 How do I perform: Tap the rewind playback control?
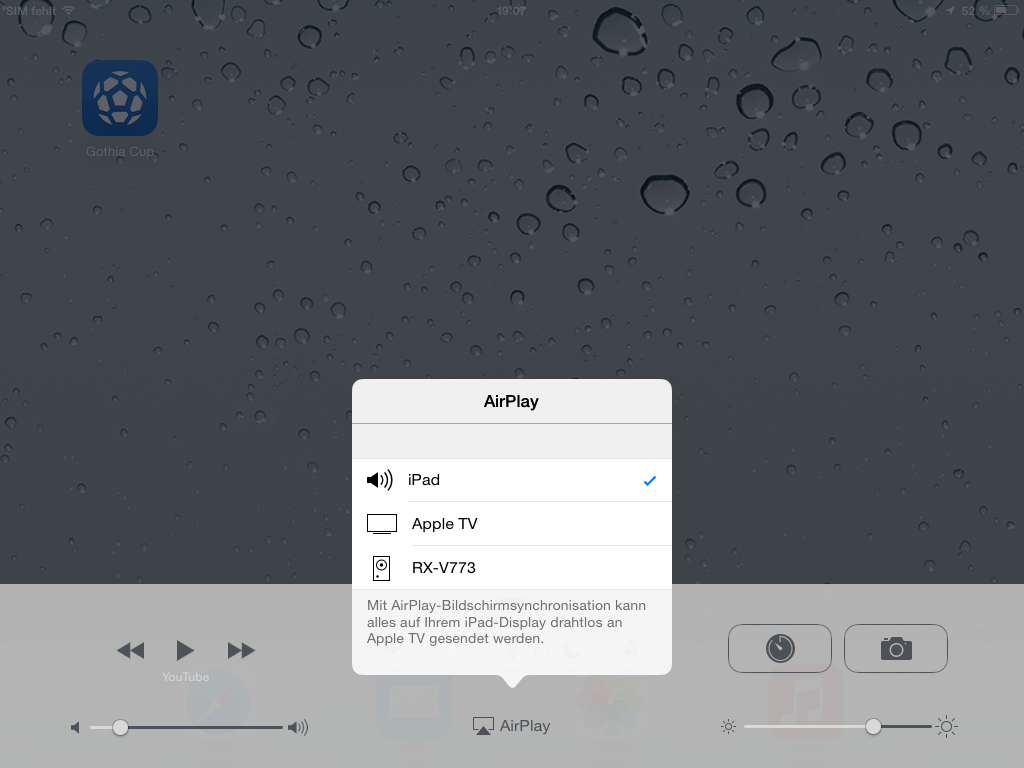[131, 650]
